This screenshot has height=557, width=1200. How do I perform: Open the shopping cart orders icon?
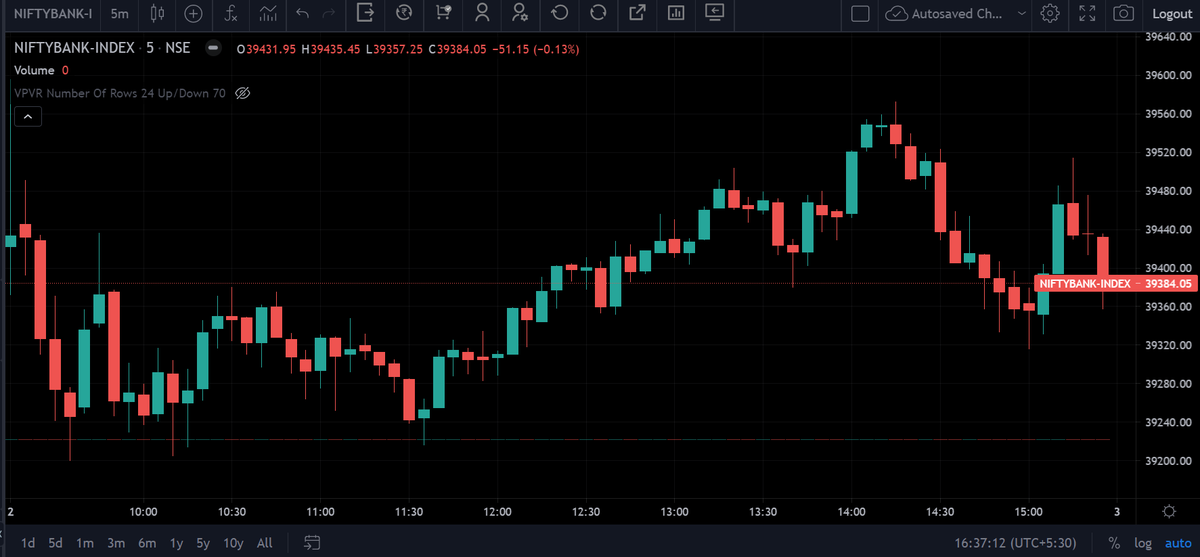tap(443, 14)
